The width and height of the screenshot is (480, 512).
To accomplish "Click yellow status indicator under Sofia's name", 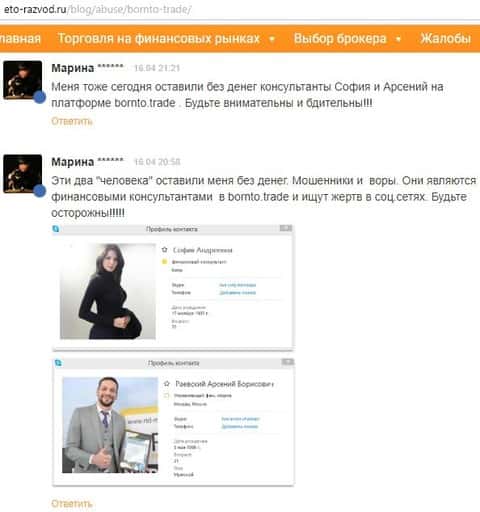I will point(164,262).
